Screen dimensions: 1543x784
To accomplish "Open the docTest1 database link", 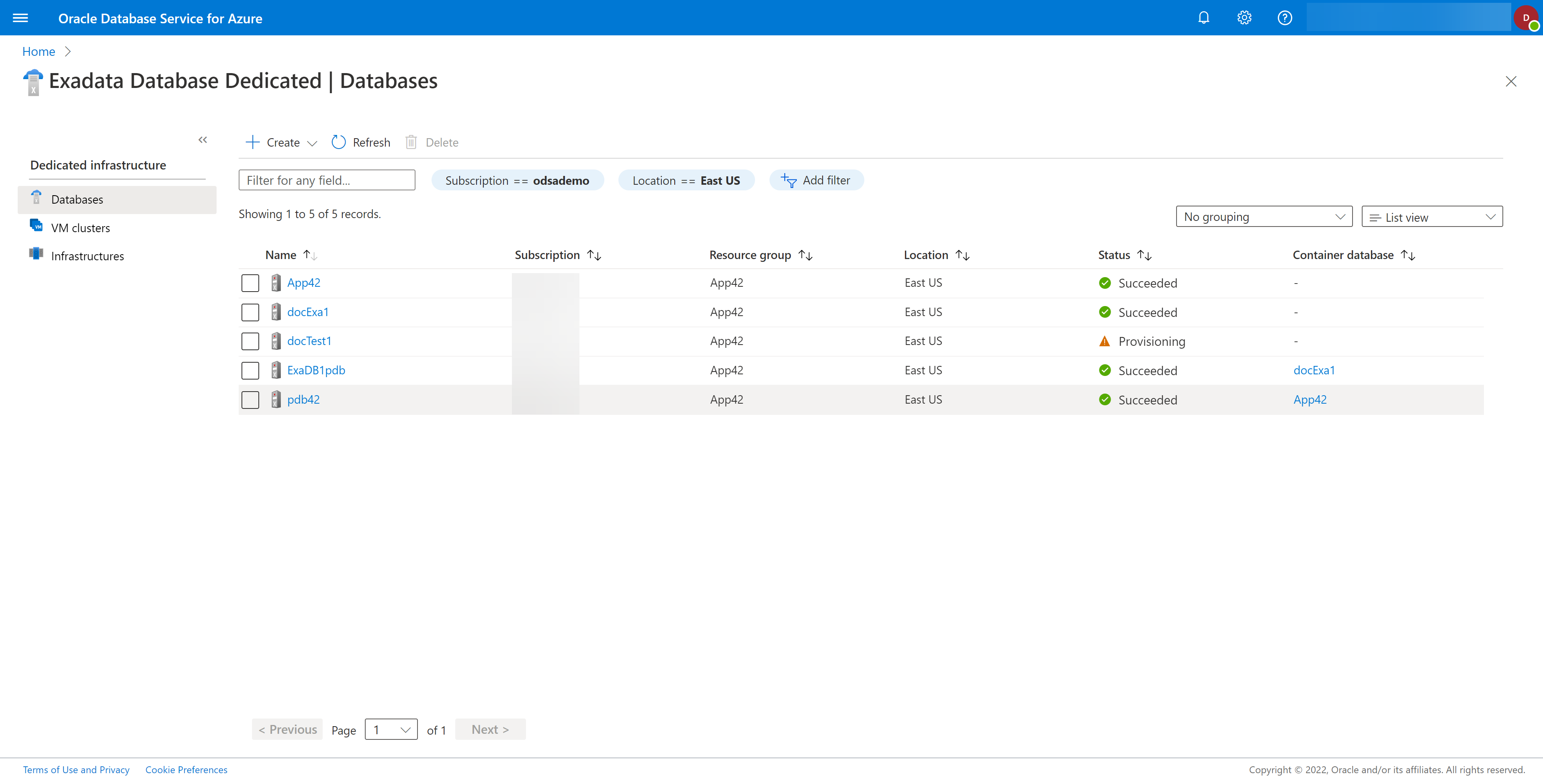I will tap(309, 341).
